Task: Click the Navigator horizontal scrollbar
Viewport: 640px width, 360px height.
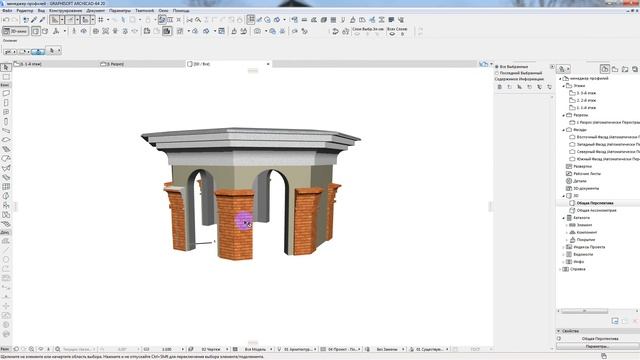Action: (x=584, y=311)
